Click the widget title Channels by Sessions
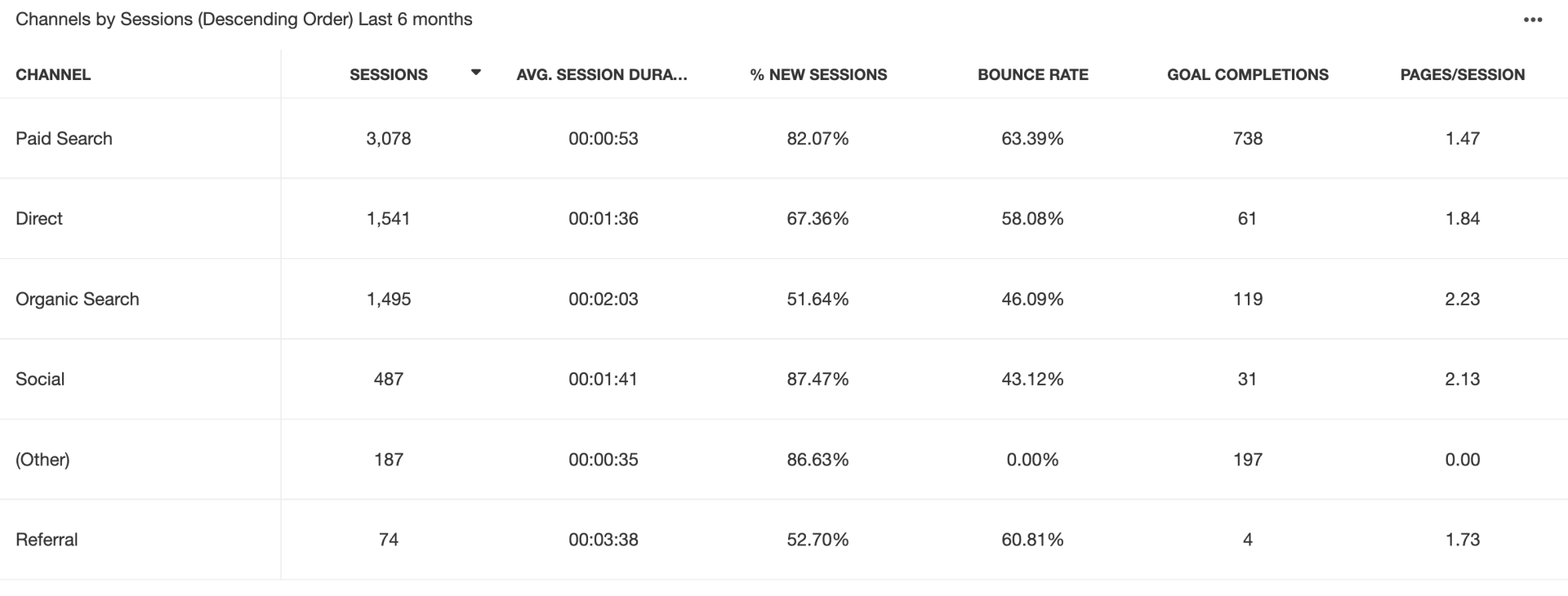The width and height of the screenshot is (1568, 596). (244, 20)
